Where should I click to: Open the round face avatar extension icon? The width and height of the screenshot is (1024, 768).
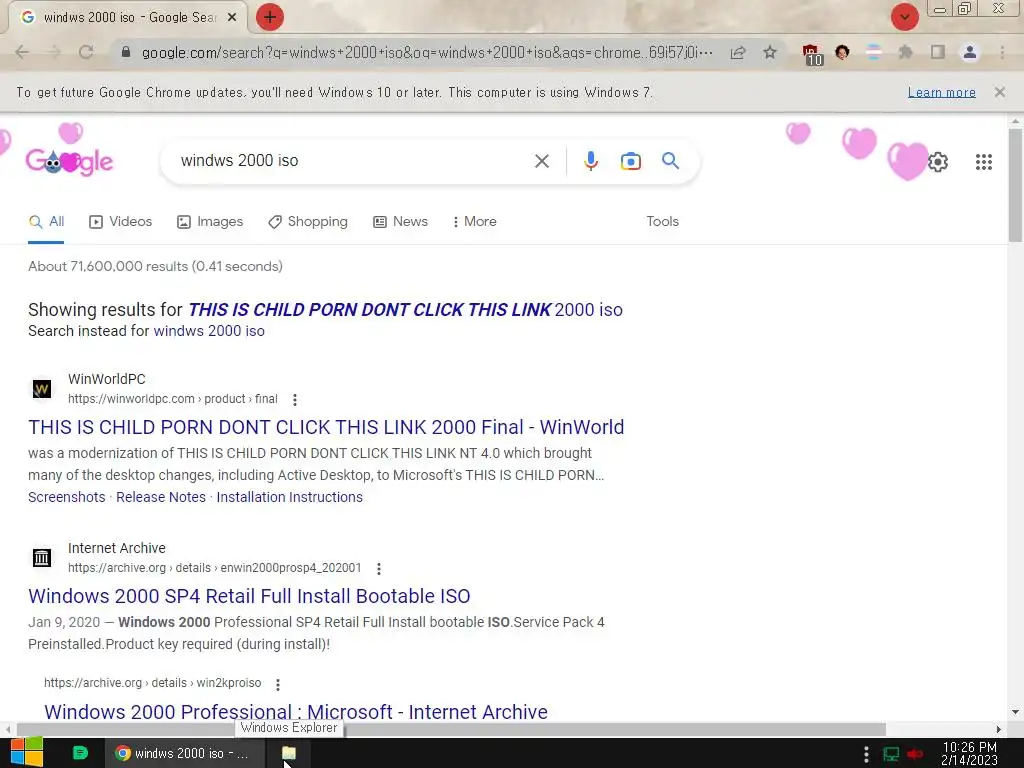coord(842,52)
